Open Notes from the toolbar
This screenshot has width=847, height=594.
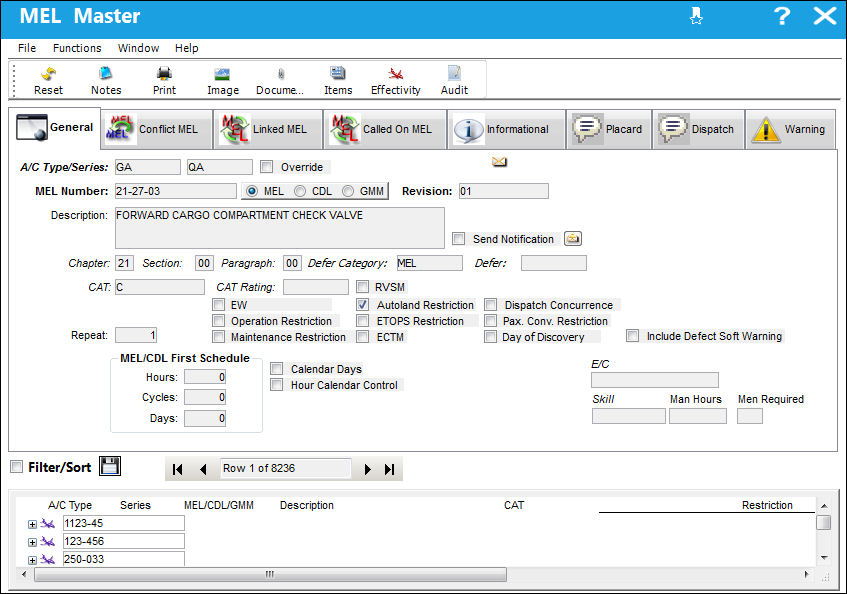coord(106,73)
